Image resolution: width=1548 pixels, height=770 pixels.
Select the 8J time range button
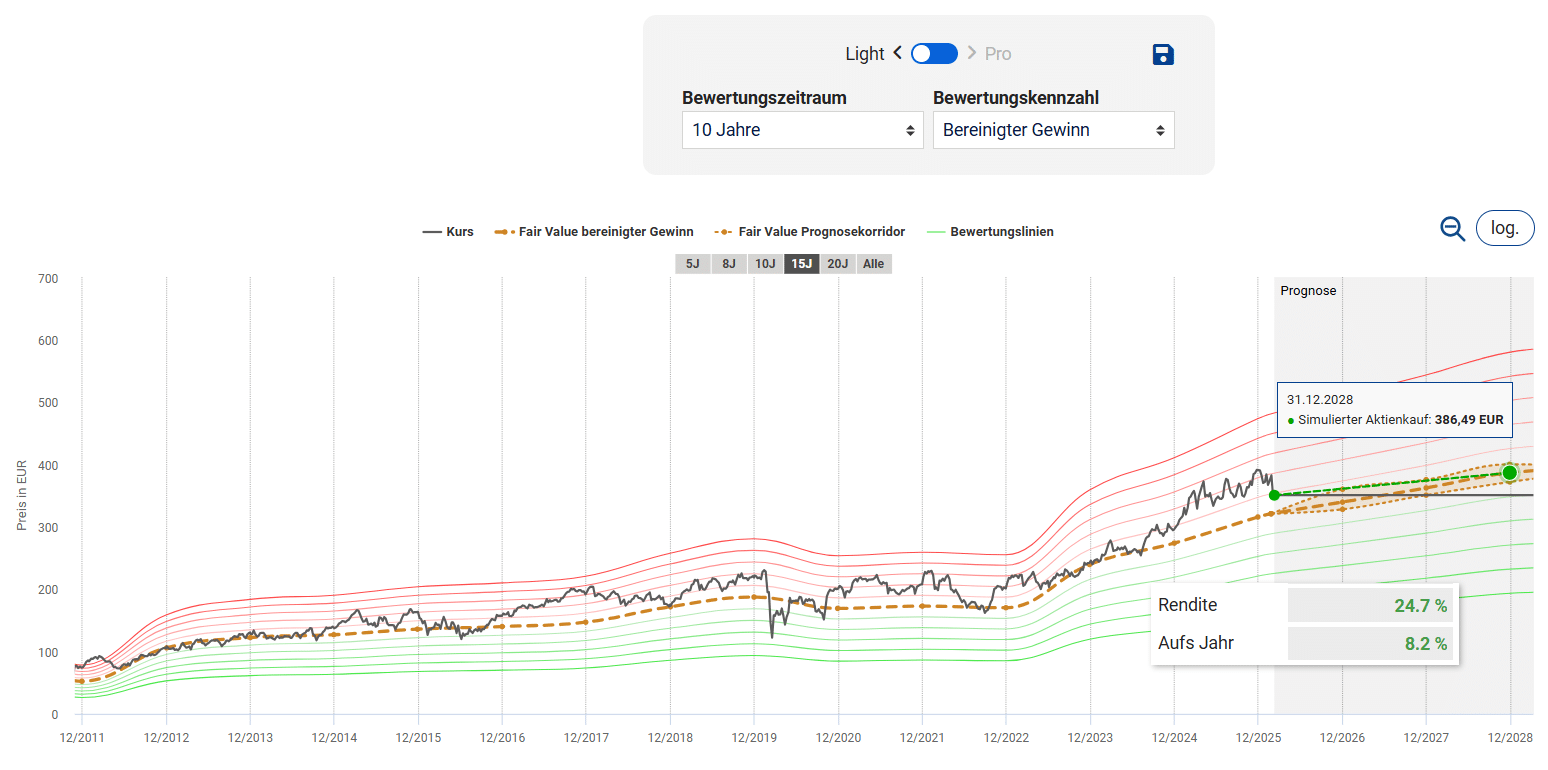(728, 264)
